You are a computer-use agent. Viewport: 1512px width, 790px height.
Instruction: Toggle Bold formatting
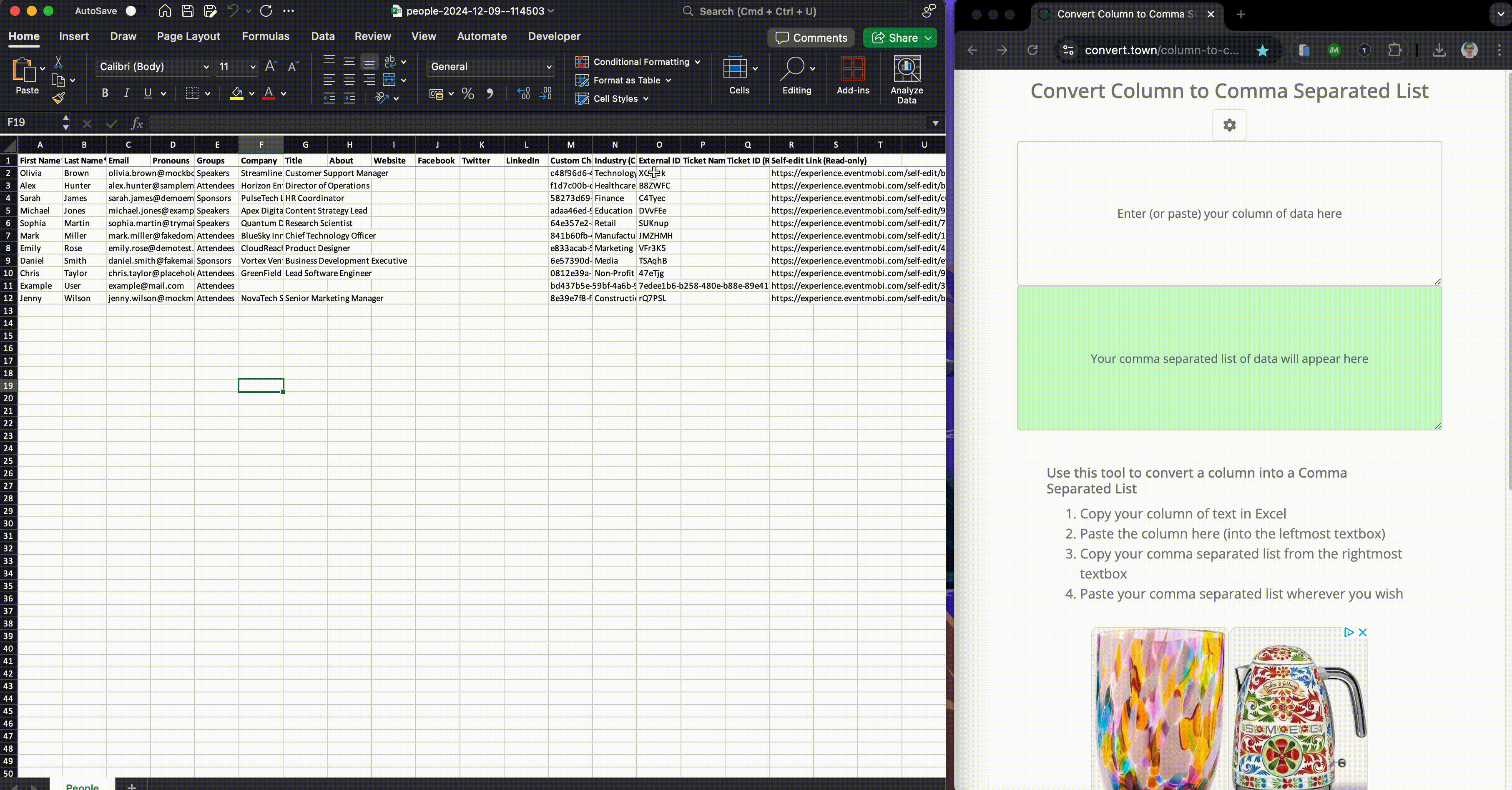pos(105,93)
